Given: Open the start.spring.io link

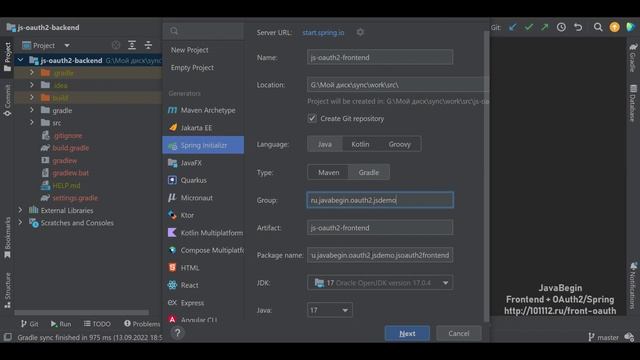Looking at the screenshot, I should (x=323, y=32).
